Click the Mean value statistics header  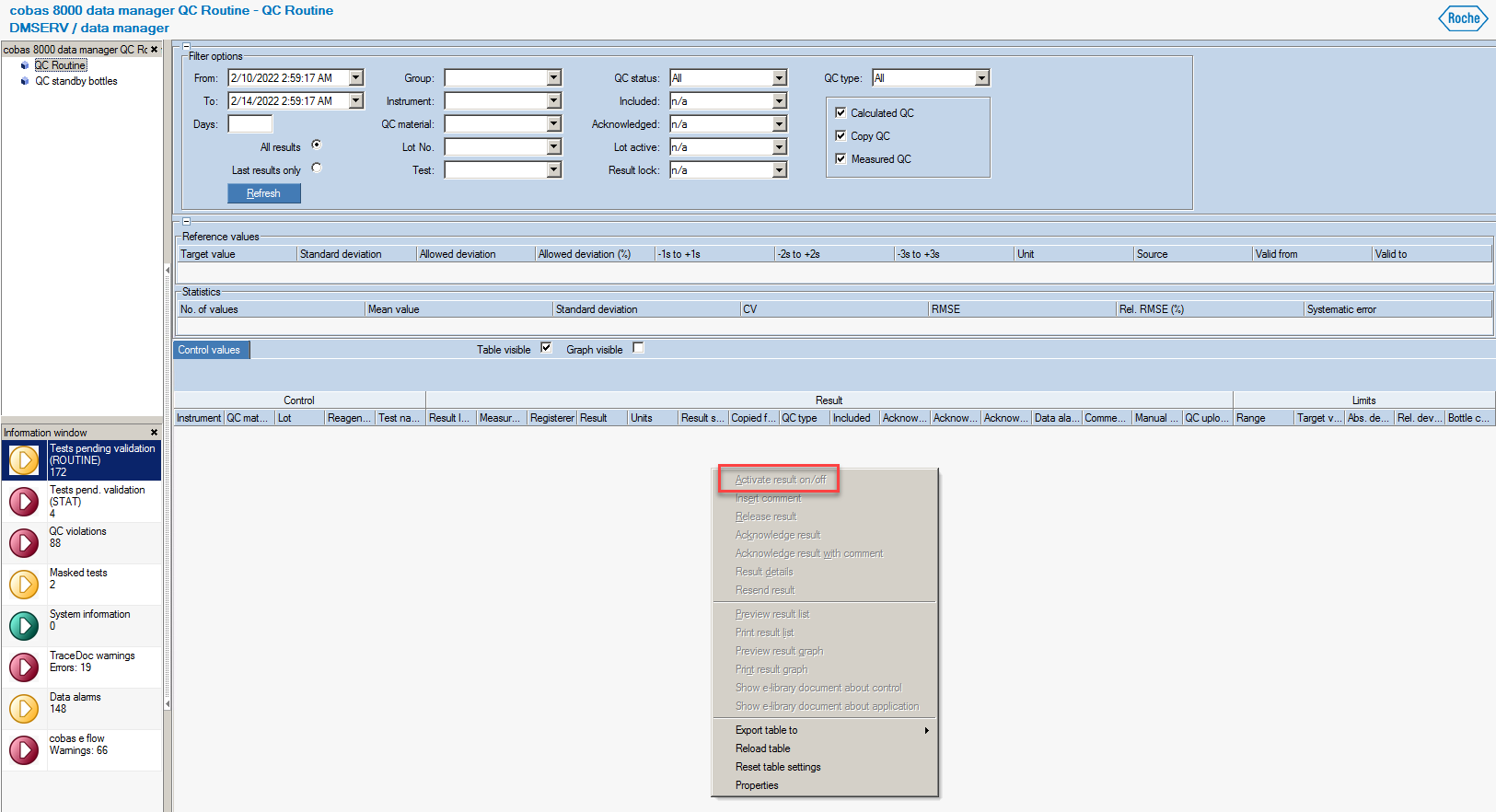pos(458,309)
